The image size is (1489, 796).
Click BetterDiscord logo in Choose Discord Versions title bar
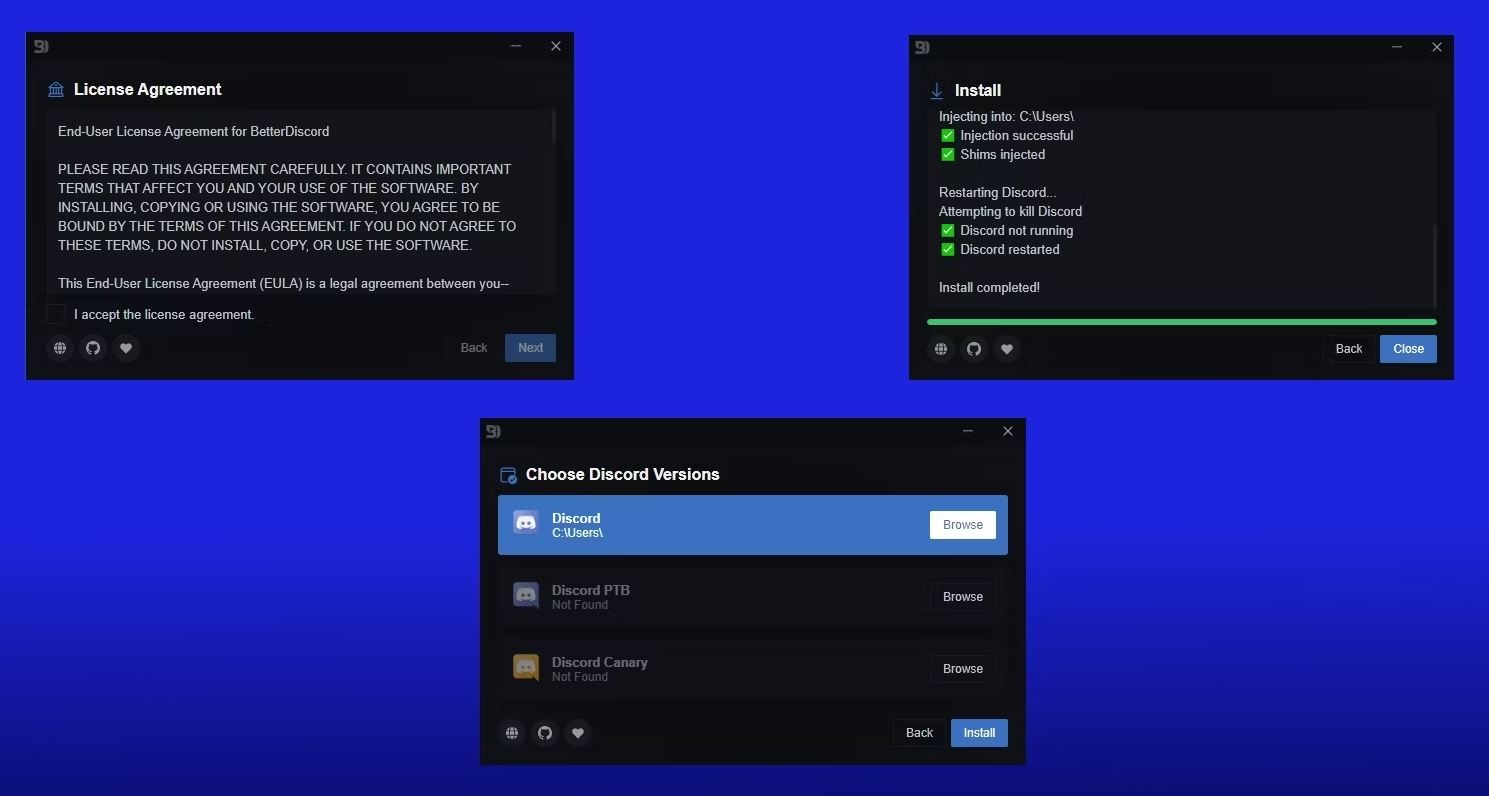point(493,431)
